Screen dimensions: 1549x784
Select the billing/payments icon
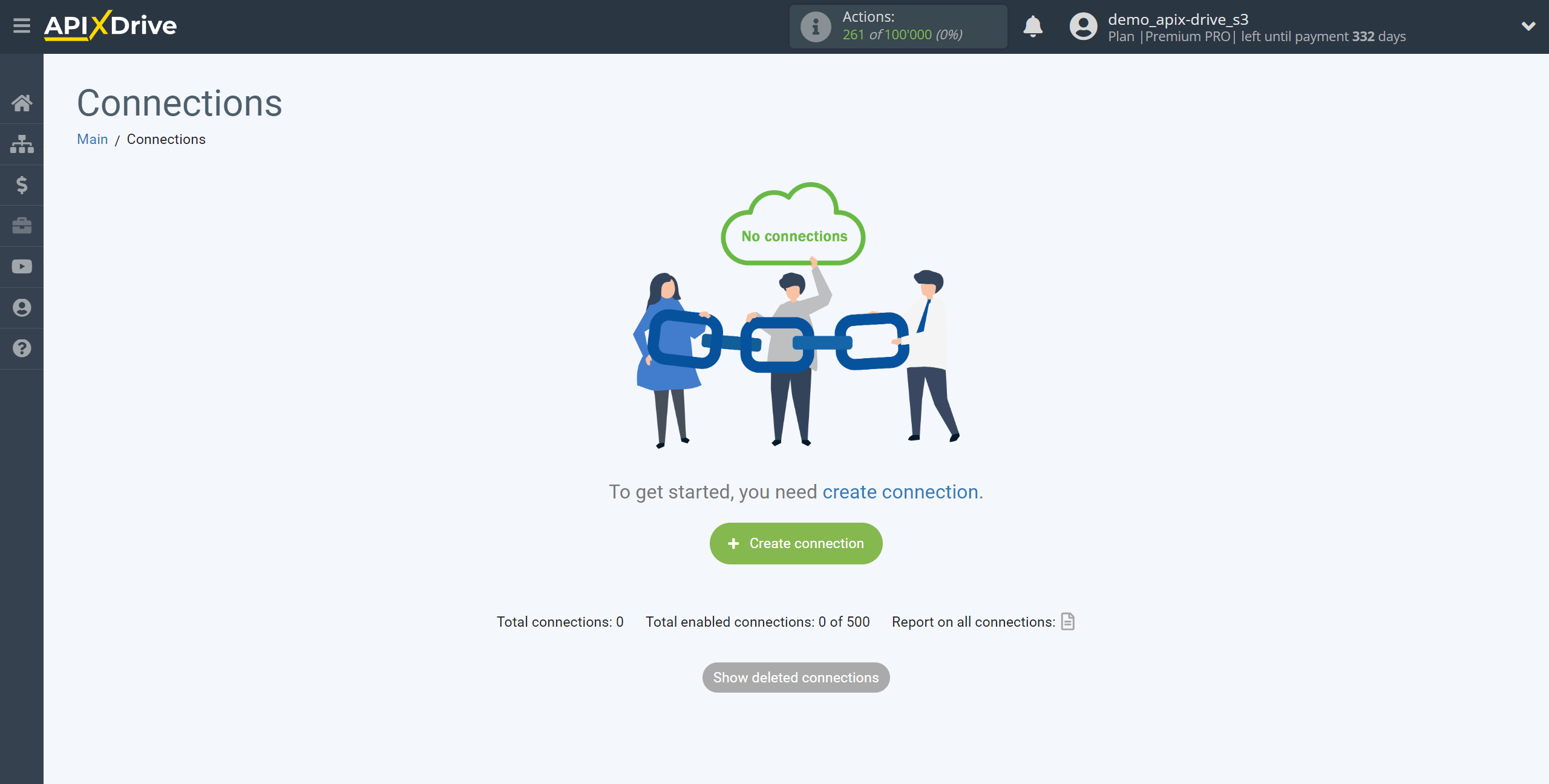22,185
